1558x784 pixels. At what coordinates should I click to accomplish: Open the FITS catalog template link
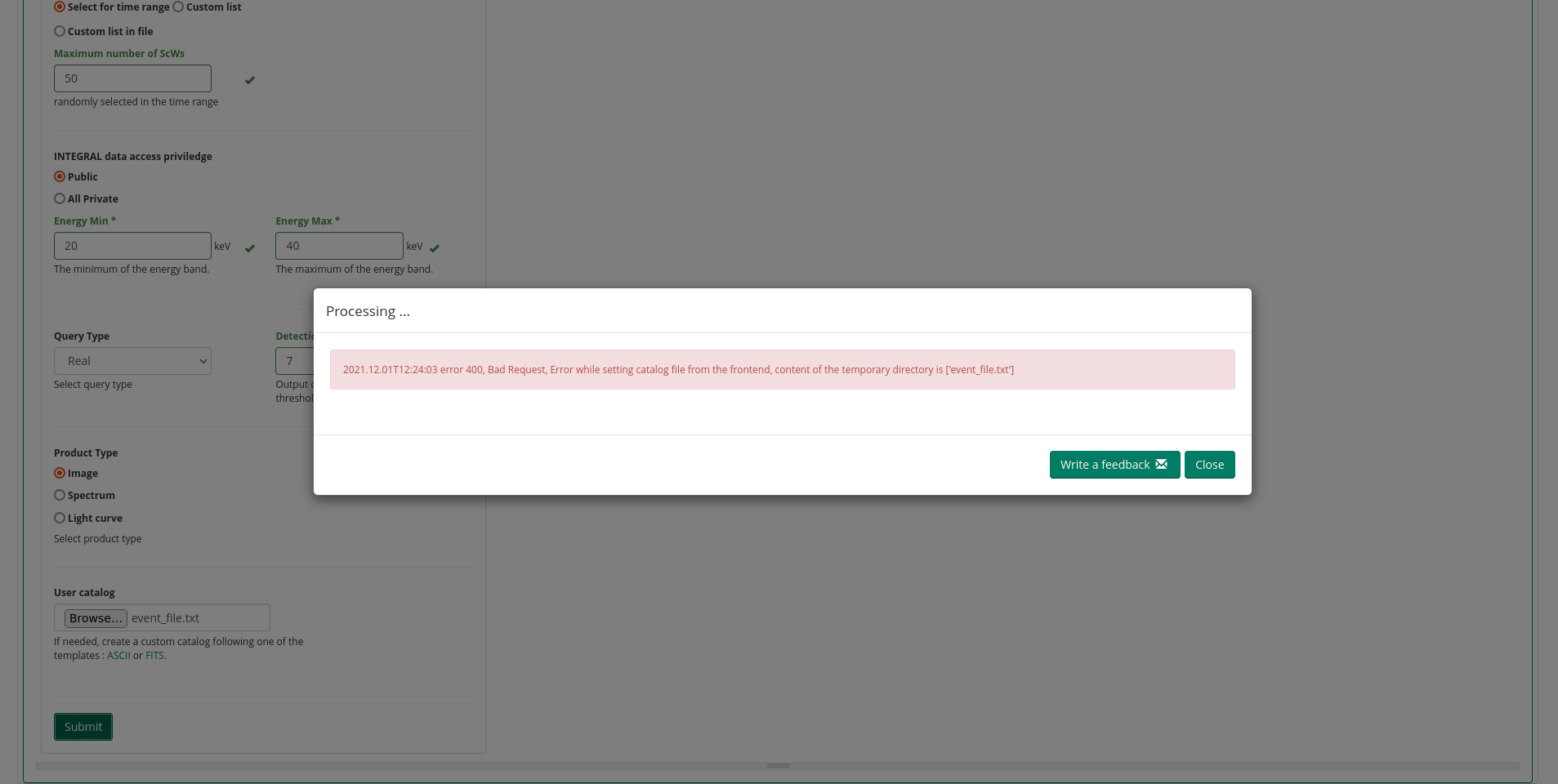pyautogui.click(x=154, y=655)
